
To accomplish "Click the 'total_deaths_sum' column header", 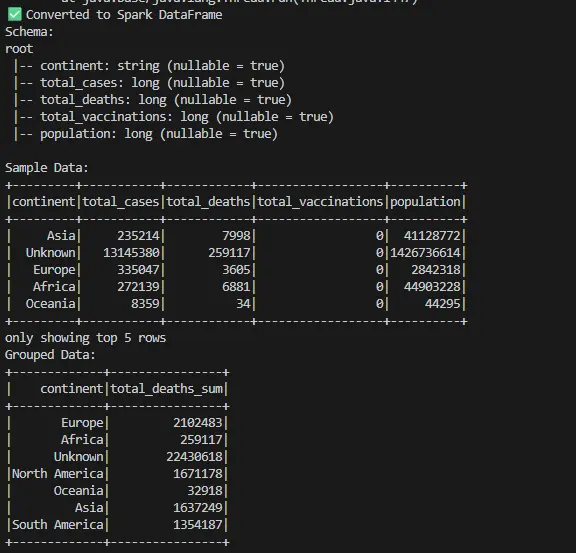I will pyautogui.click(x=166, y=389).
